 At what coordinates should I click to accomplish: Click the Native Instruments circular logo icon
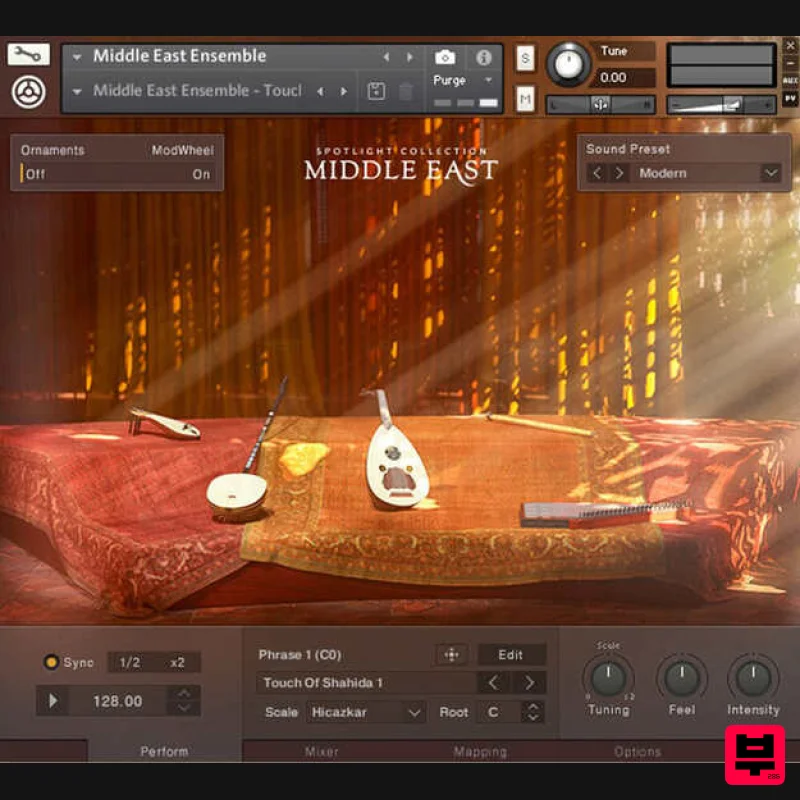pyautogui.click(x=29, y=92)
